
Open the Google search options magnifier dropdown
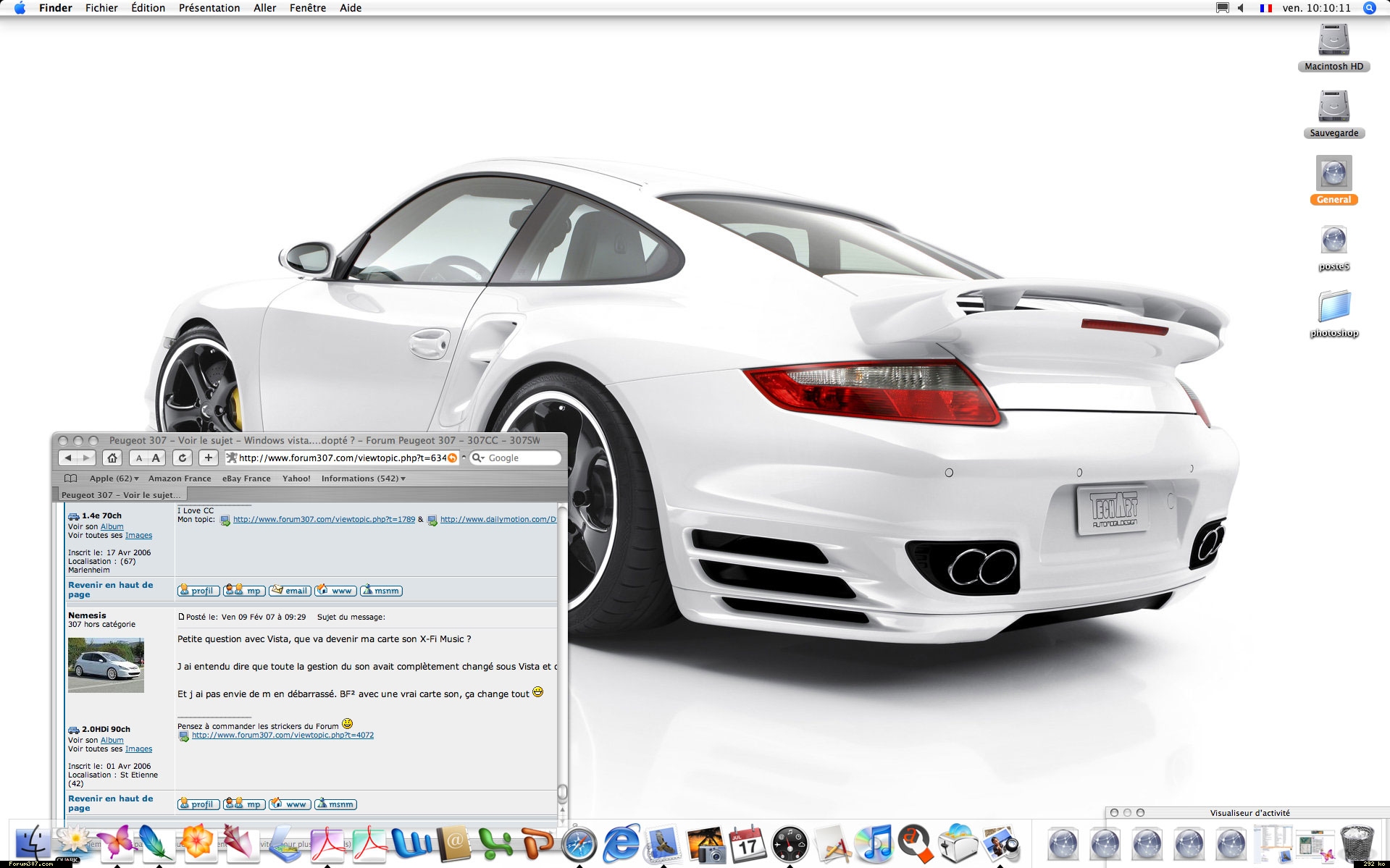coord(478,458)
